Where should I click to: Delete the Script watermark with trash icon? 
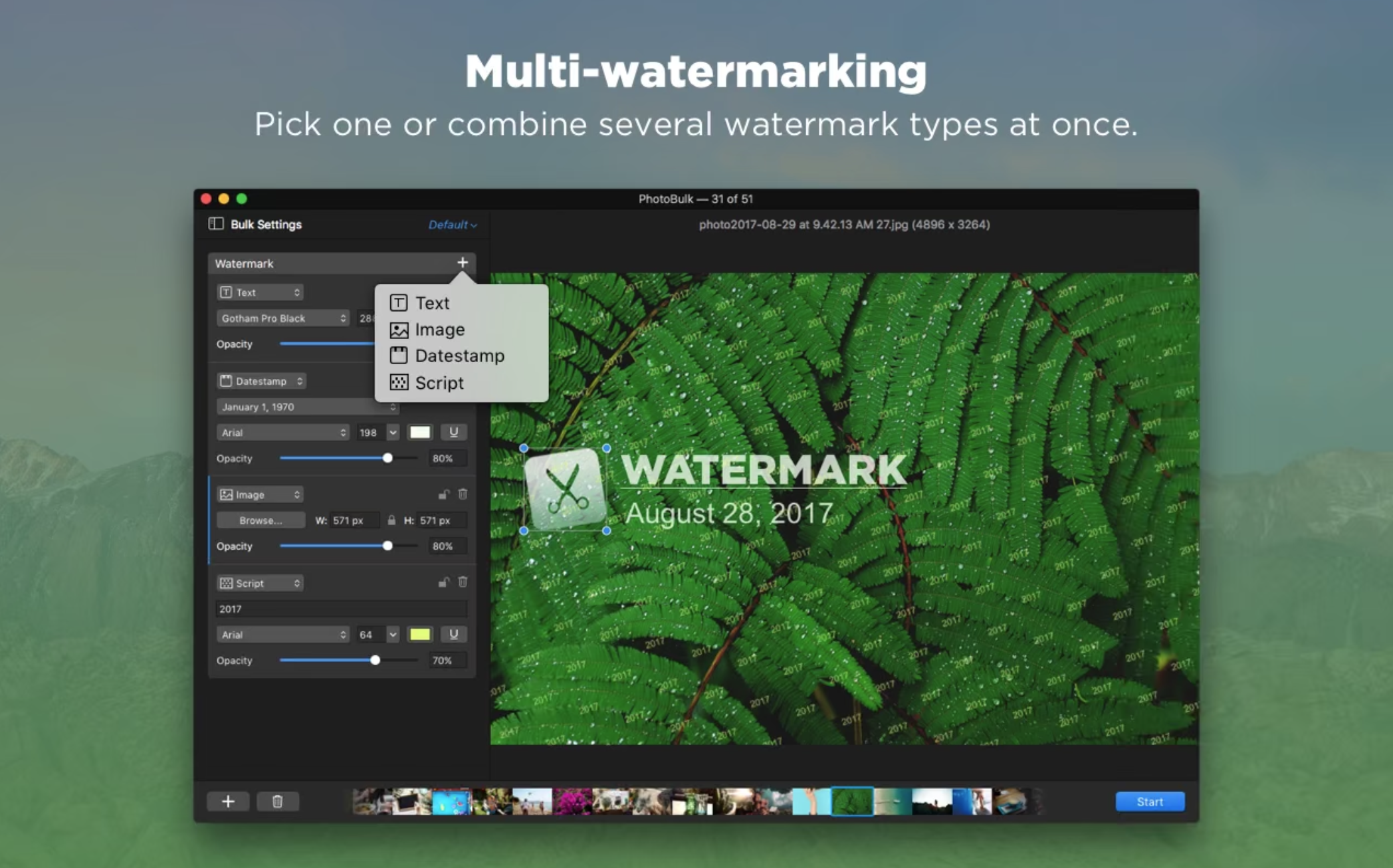click(463, 582)
